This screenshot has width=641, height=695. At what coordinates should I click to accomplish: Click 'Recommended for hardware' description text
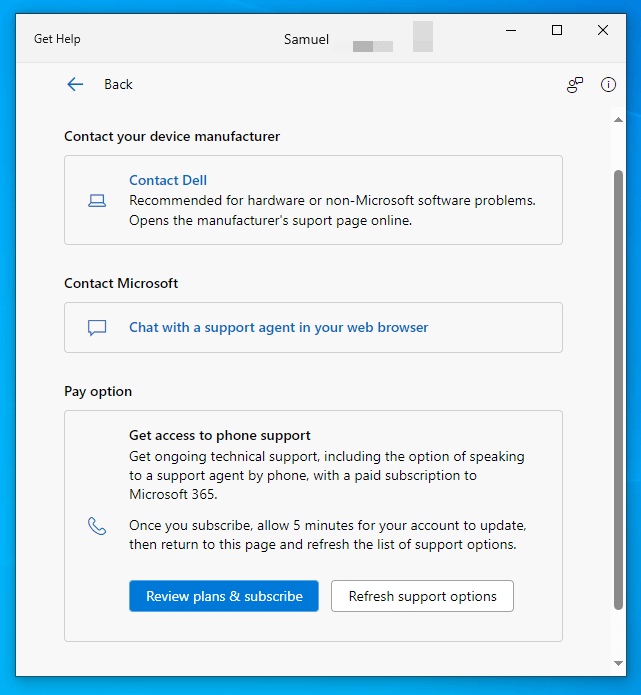tap(332, 211)
